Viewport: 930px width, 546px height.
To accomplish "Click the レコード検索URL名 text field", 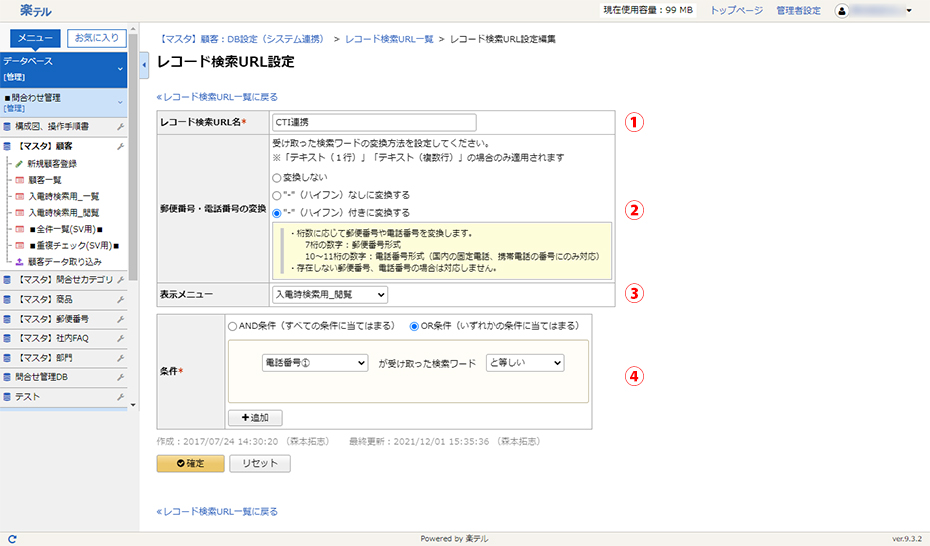I will (375, 122).
